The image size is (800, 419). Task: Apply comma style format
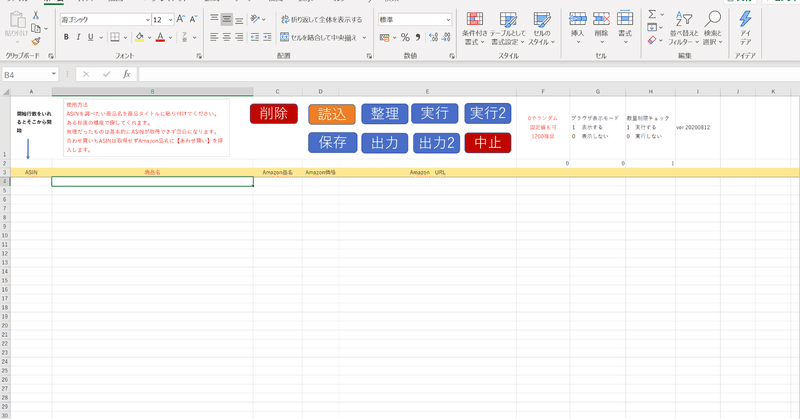(418, 37)
